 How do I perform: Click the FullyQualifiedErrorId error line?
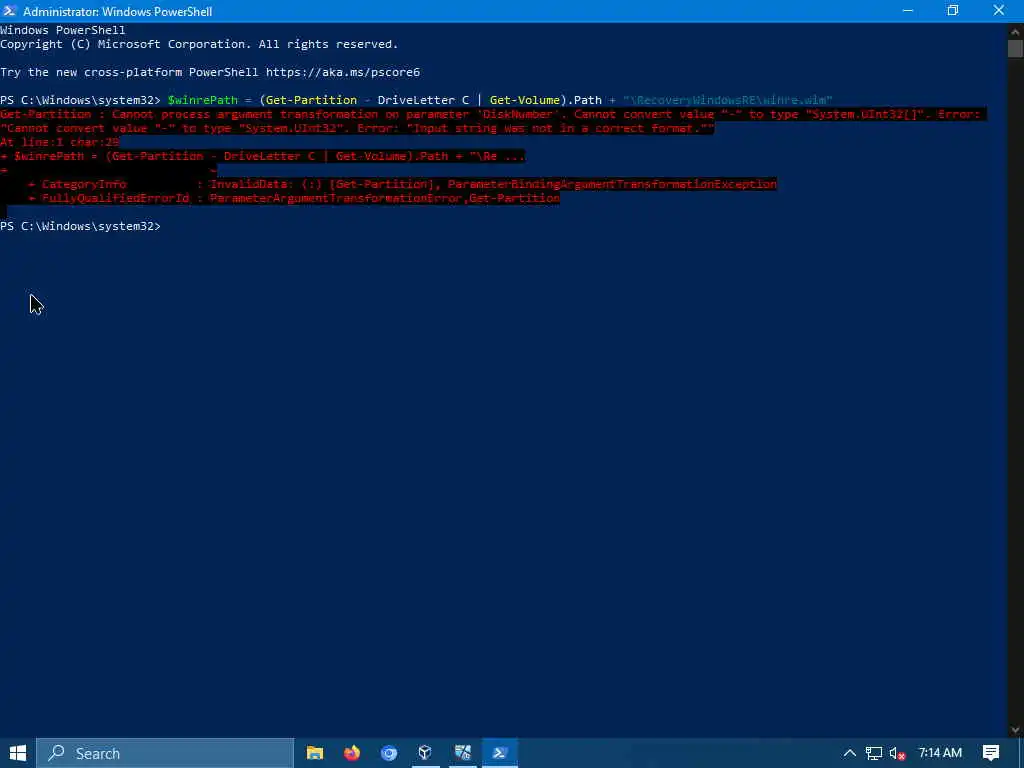294,198
